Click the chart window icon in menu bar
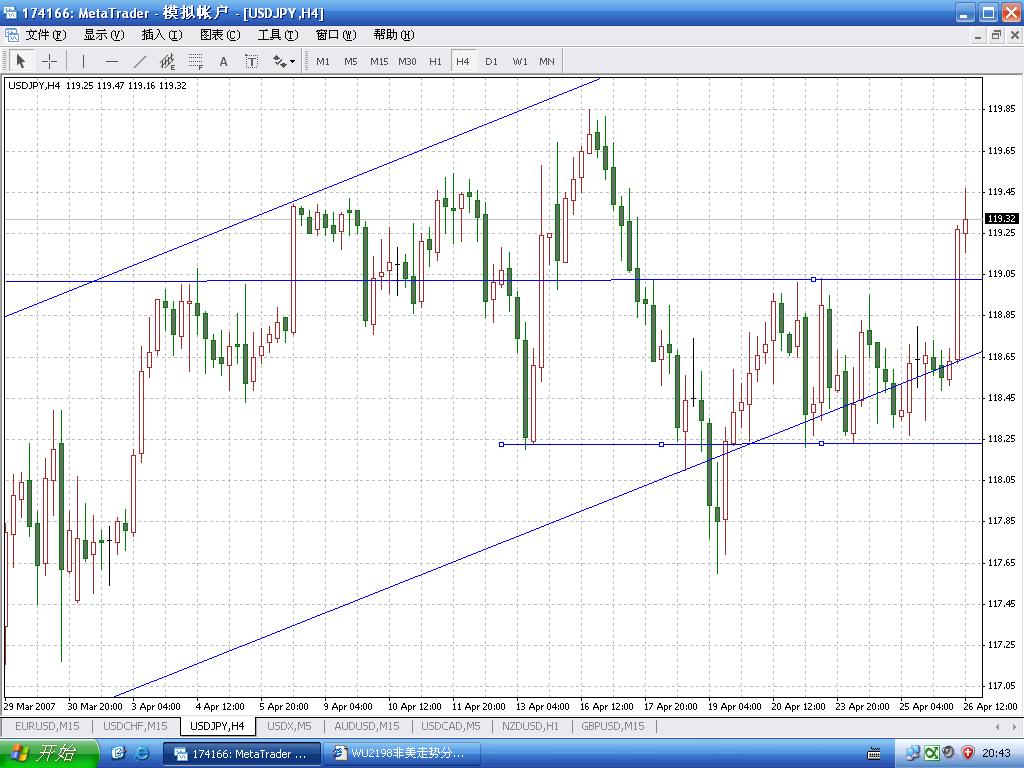 pos(11,35)
